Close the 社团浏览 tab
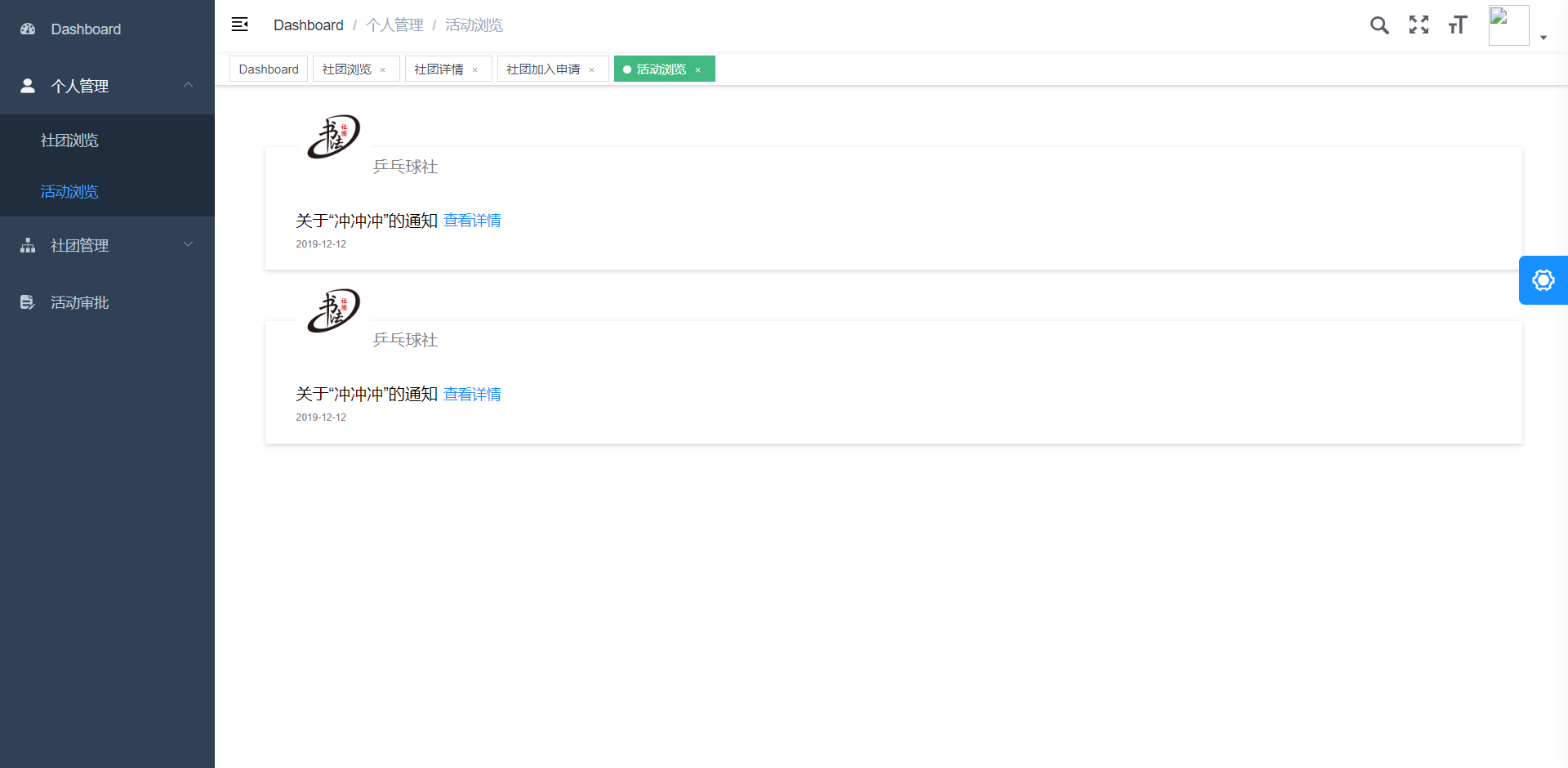1568x768 pixels. pos(383,70)
